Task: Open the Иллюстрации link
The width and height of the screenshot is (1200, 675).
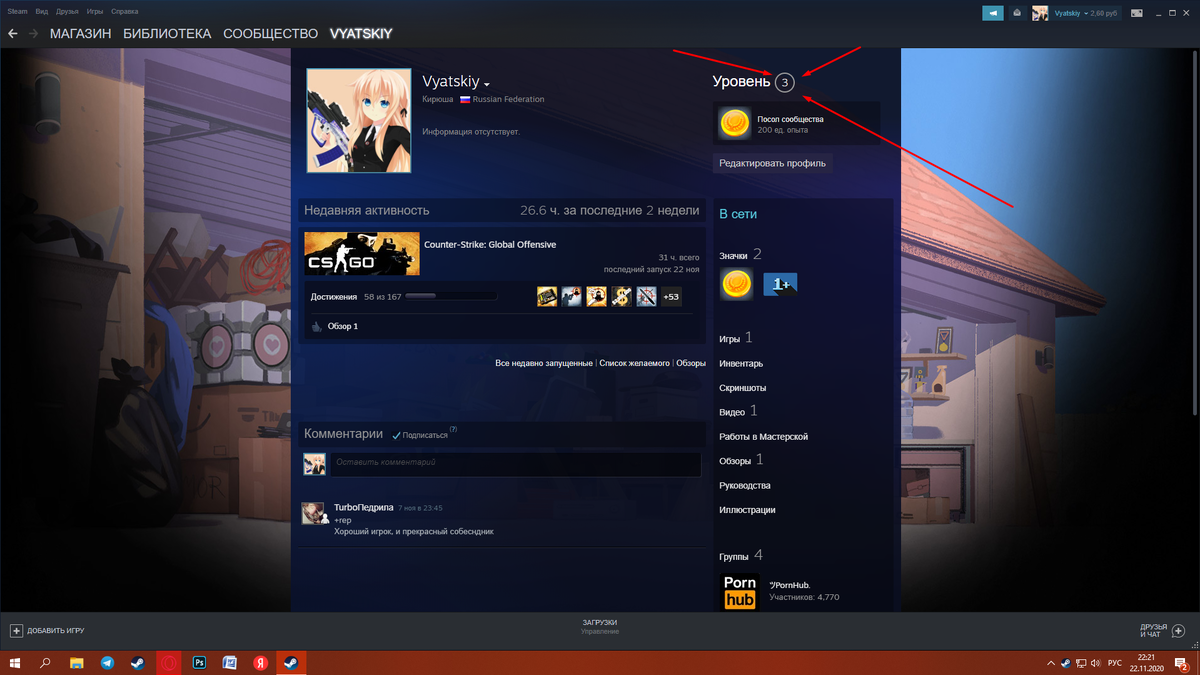Action: pos(748,510)
